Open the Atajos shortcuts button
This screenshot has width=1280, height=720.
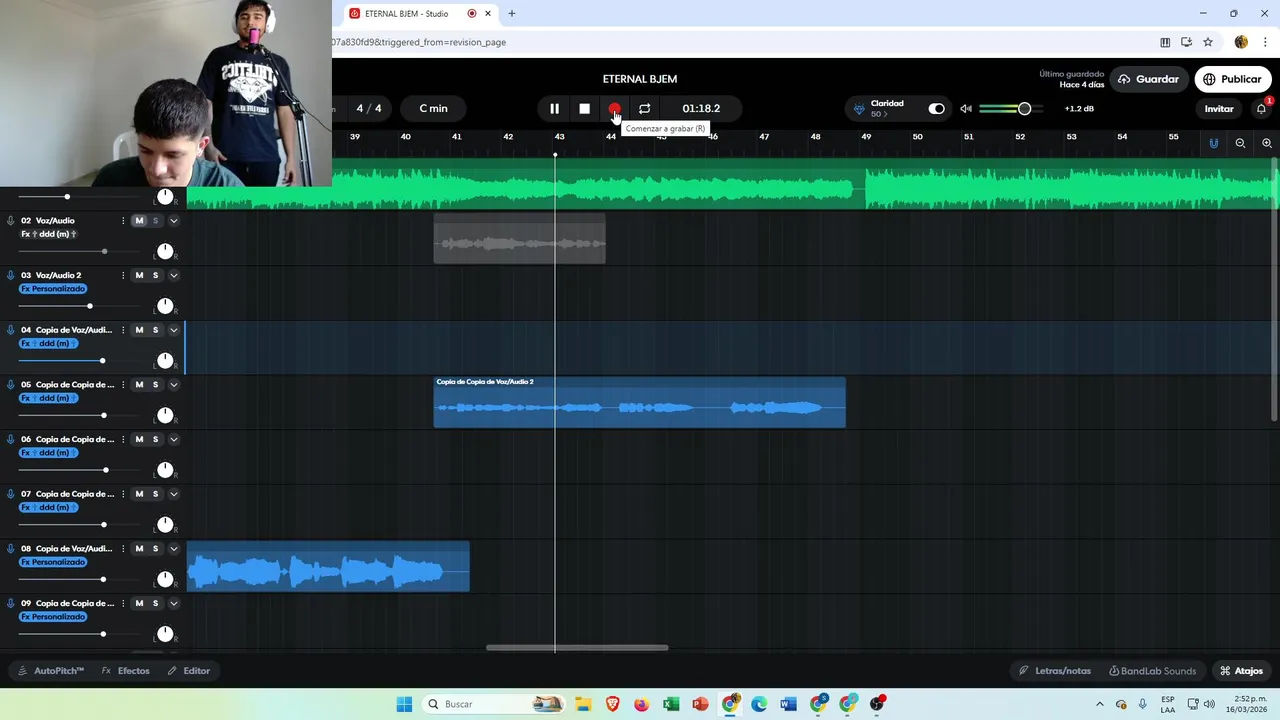(1241, 671)
